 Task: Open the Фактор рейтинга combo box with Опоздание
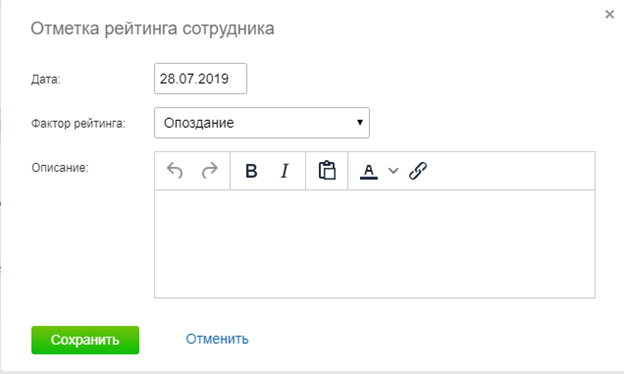(x=262, y=123)
